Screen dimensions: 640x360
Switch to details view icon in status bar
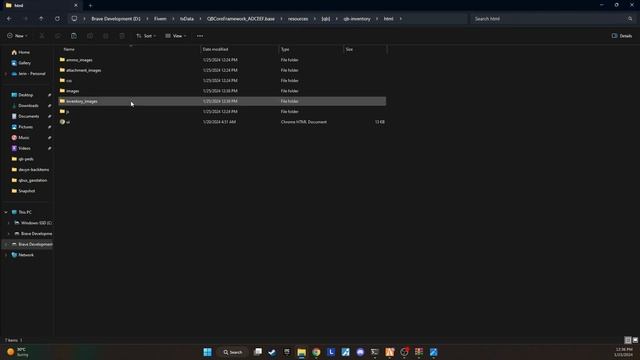coord(628,340)
